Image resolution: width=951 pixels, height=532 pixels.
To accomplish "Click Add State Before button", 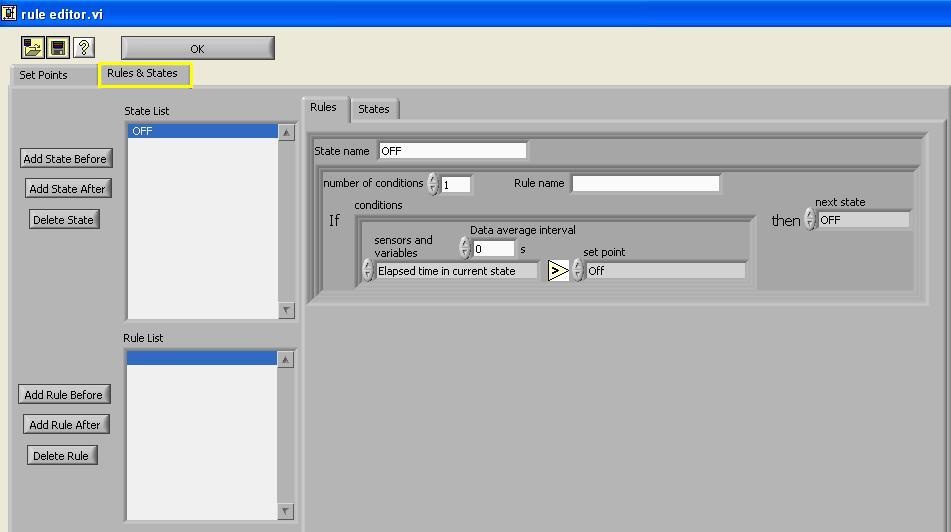I will [66, 158].
